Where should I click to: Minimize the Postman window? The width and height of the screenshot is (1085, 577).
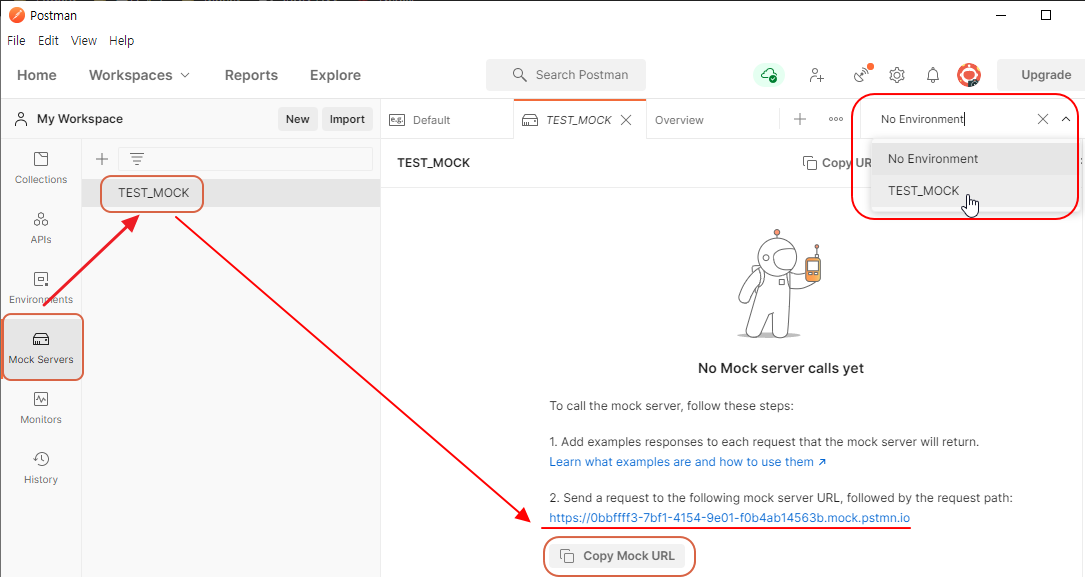click(1001, 15)
